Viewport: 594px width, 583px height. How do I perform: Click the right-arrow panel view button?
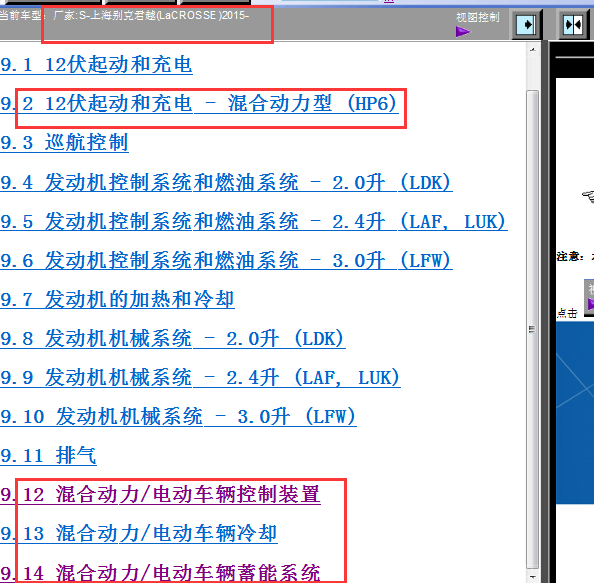(x=527, y=25)
